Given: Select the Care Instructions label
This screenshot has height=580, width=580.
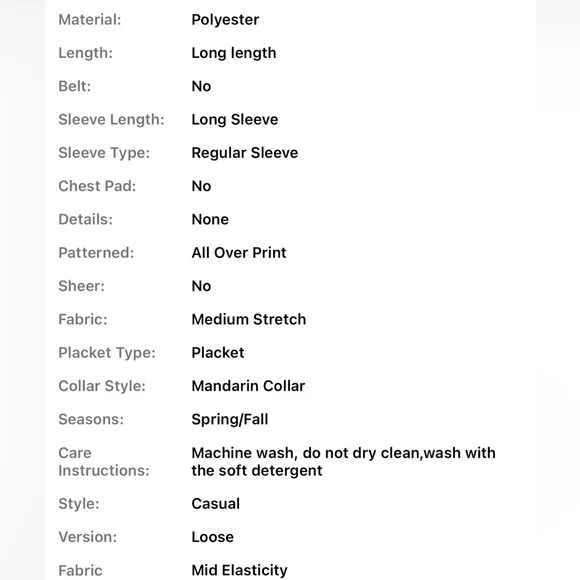Looking at the screenshot, I should click(104, 462).
